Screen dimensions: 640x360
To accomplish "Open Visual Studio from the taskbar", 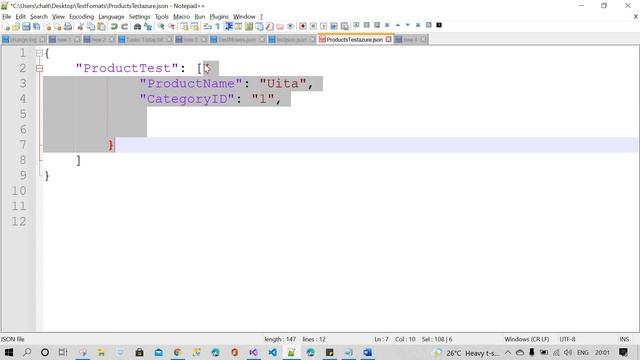I will [253, 352].
